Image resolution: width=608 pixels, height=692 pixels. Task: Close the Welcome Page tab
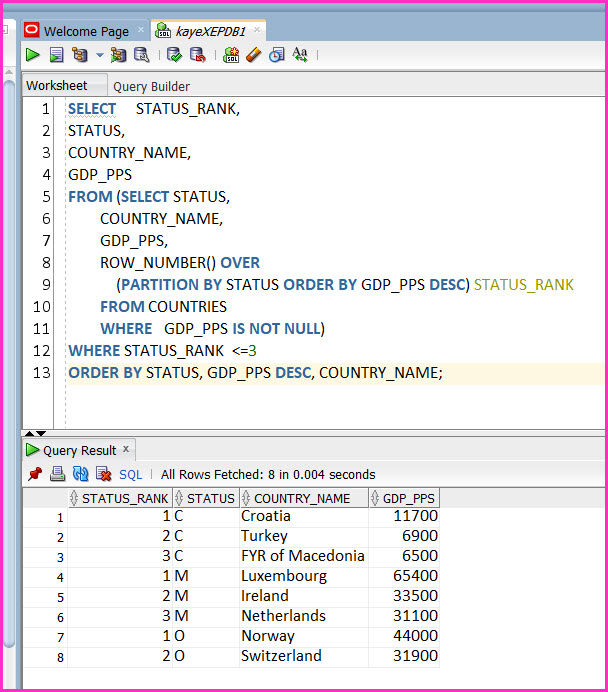[141, 30]
